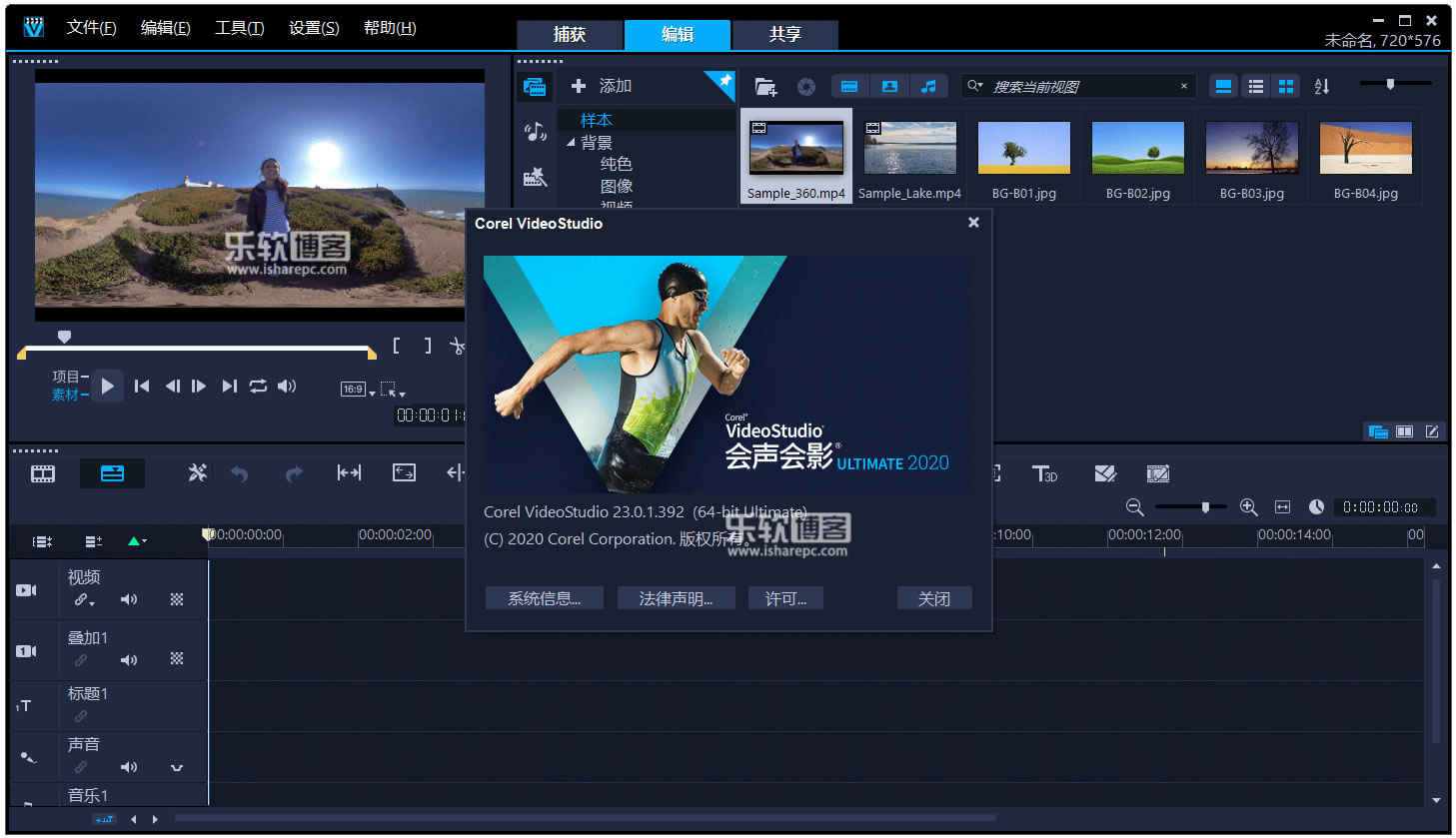Viewport: 1456px width, 838px height.
Task: Open the 16:9 aspect ratio dropdown
Action: tap(356, 390)
